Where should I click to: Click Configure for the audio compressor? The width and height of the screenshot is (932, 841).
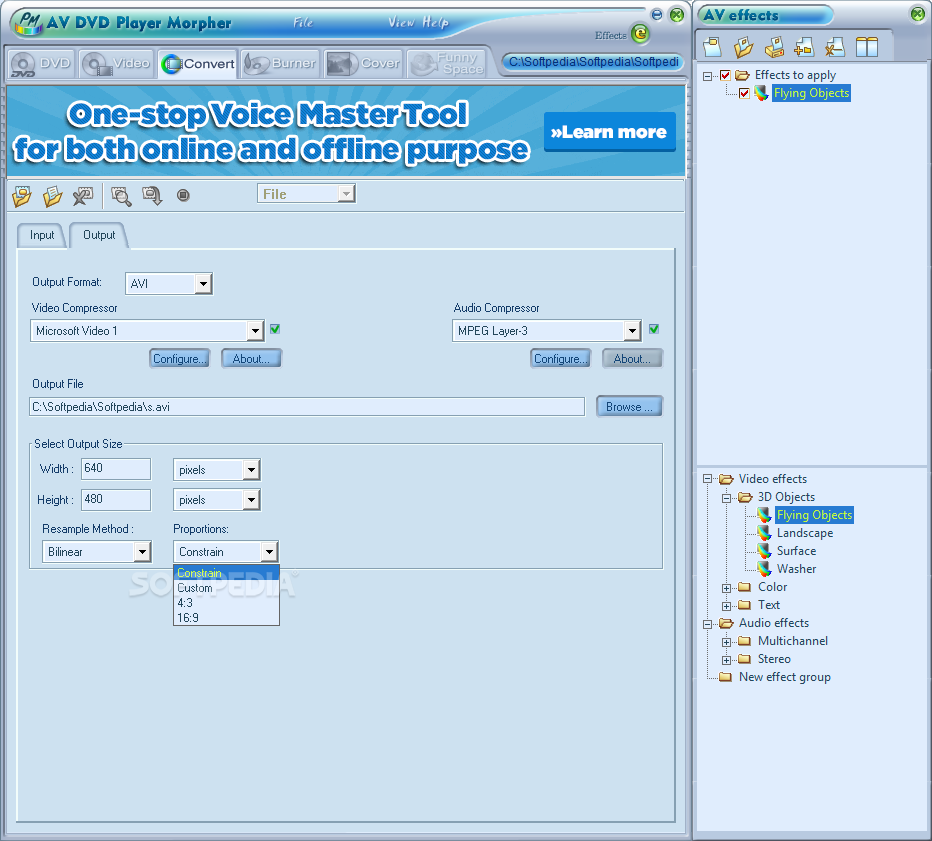[x=561, y=358]
